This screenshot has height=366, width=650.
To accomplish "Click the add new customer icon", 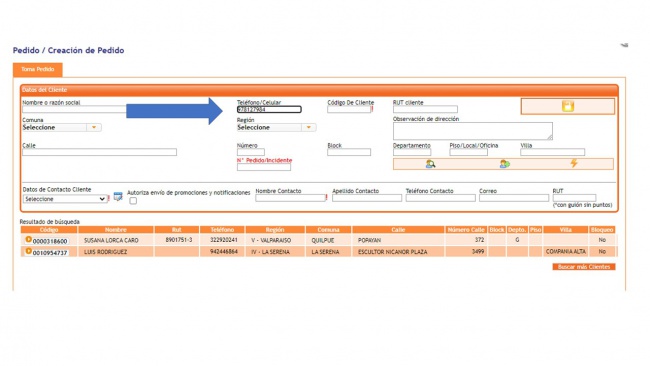I will coord(504,164).
